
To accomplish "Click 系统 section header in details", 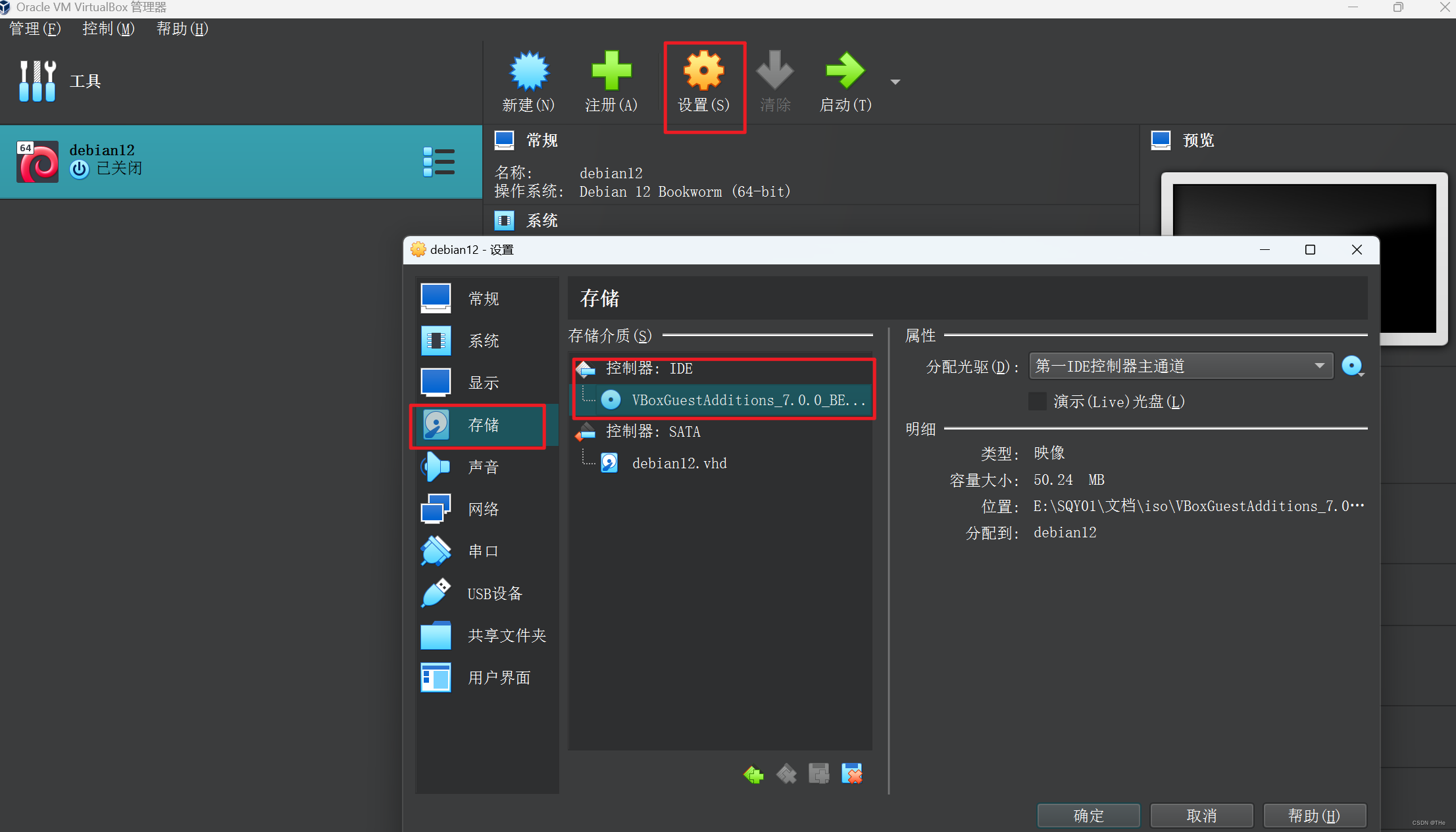I will pyautogui.click(x=542, y=220).
